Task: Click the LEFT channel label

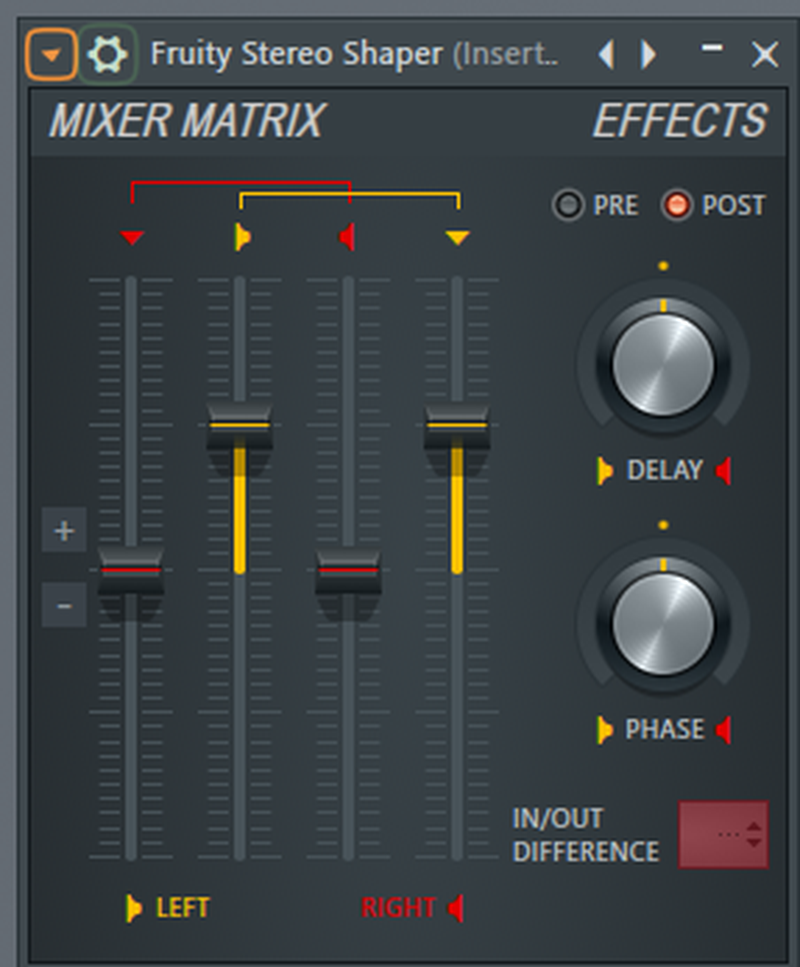Action: point(183,908)
